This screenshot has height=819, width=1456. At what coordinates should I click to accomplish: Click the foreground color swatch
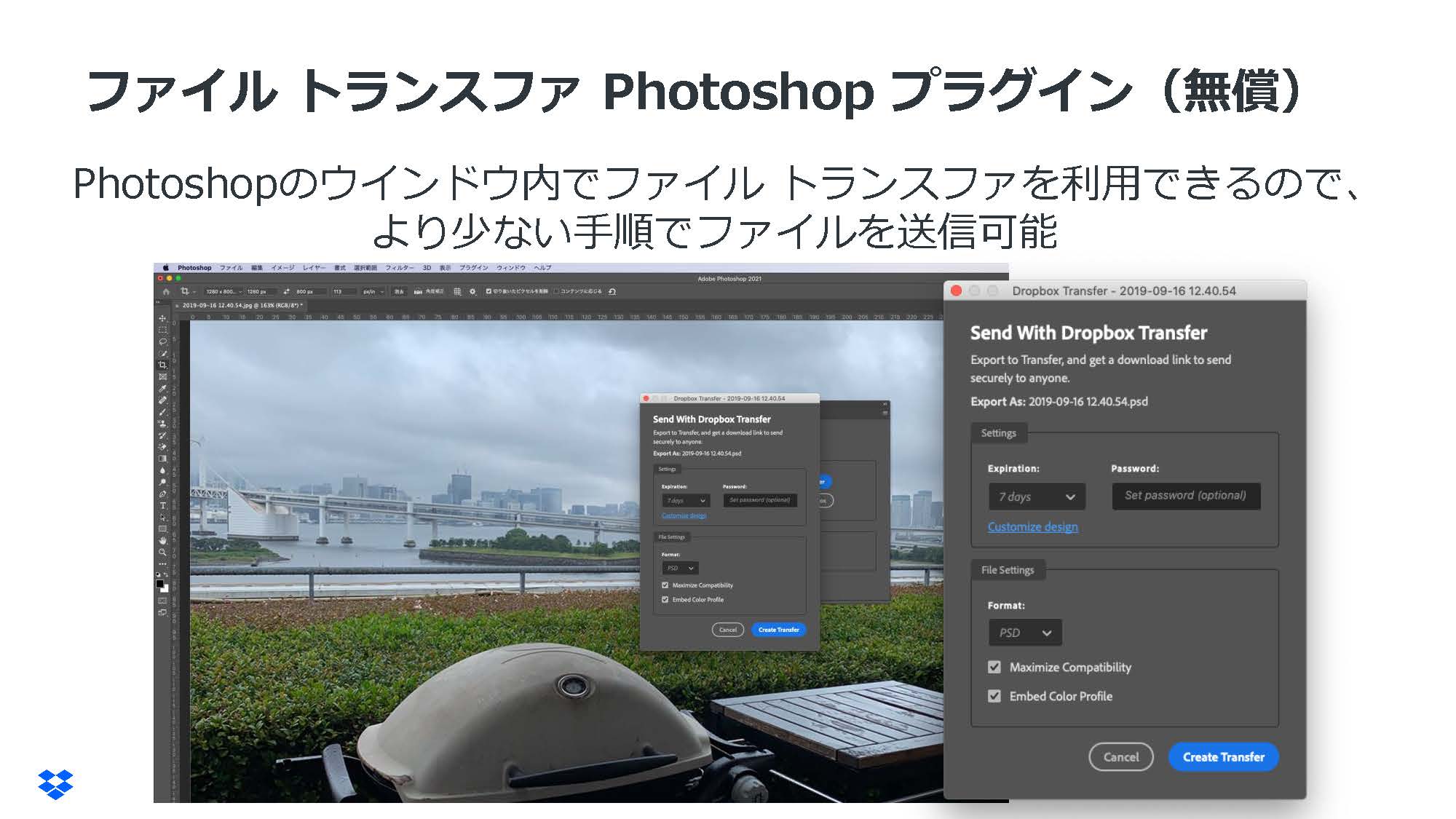(159, 583)
